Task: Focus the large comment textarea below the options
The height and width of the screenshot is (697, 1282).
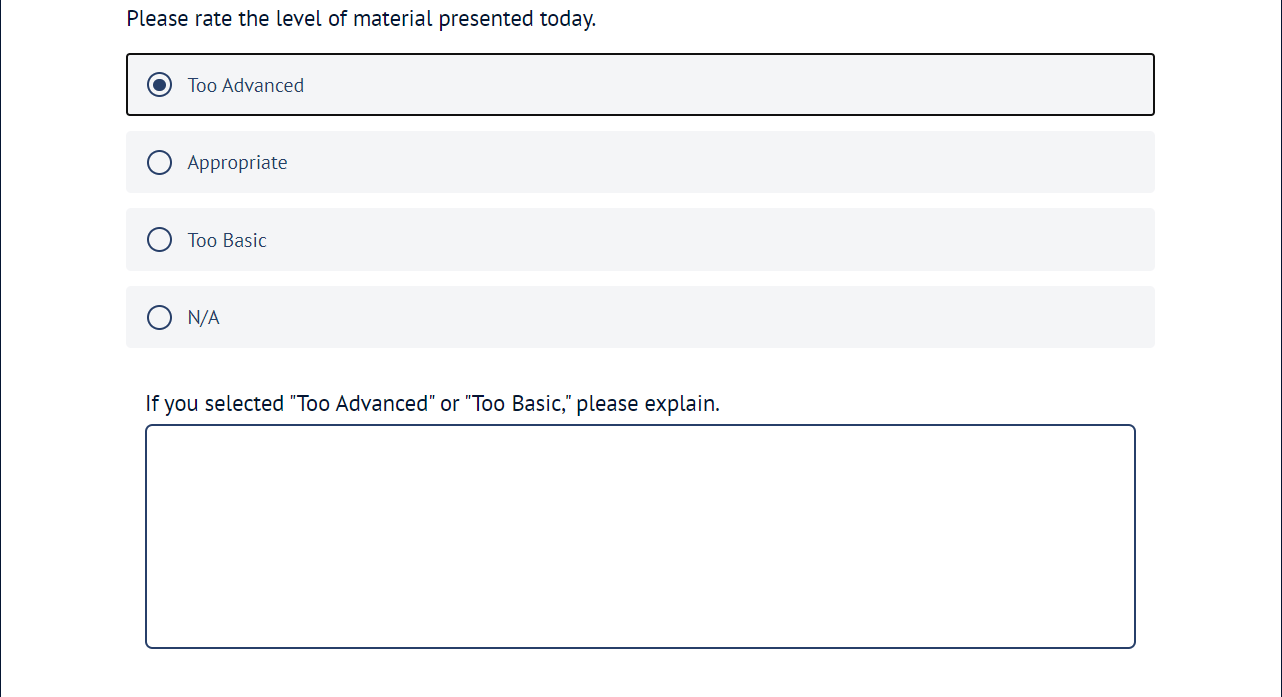Action: 640,536
